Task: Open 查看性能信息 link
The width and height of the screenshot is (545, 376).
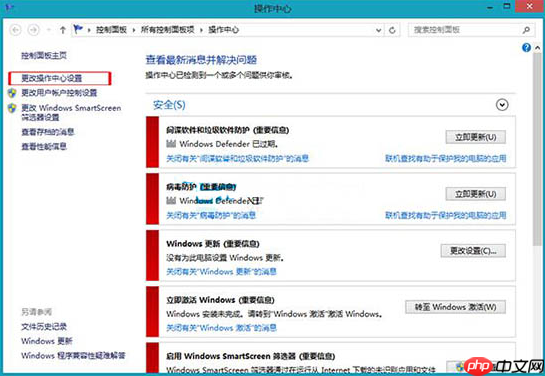Action: coord(44,146)
